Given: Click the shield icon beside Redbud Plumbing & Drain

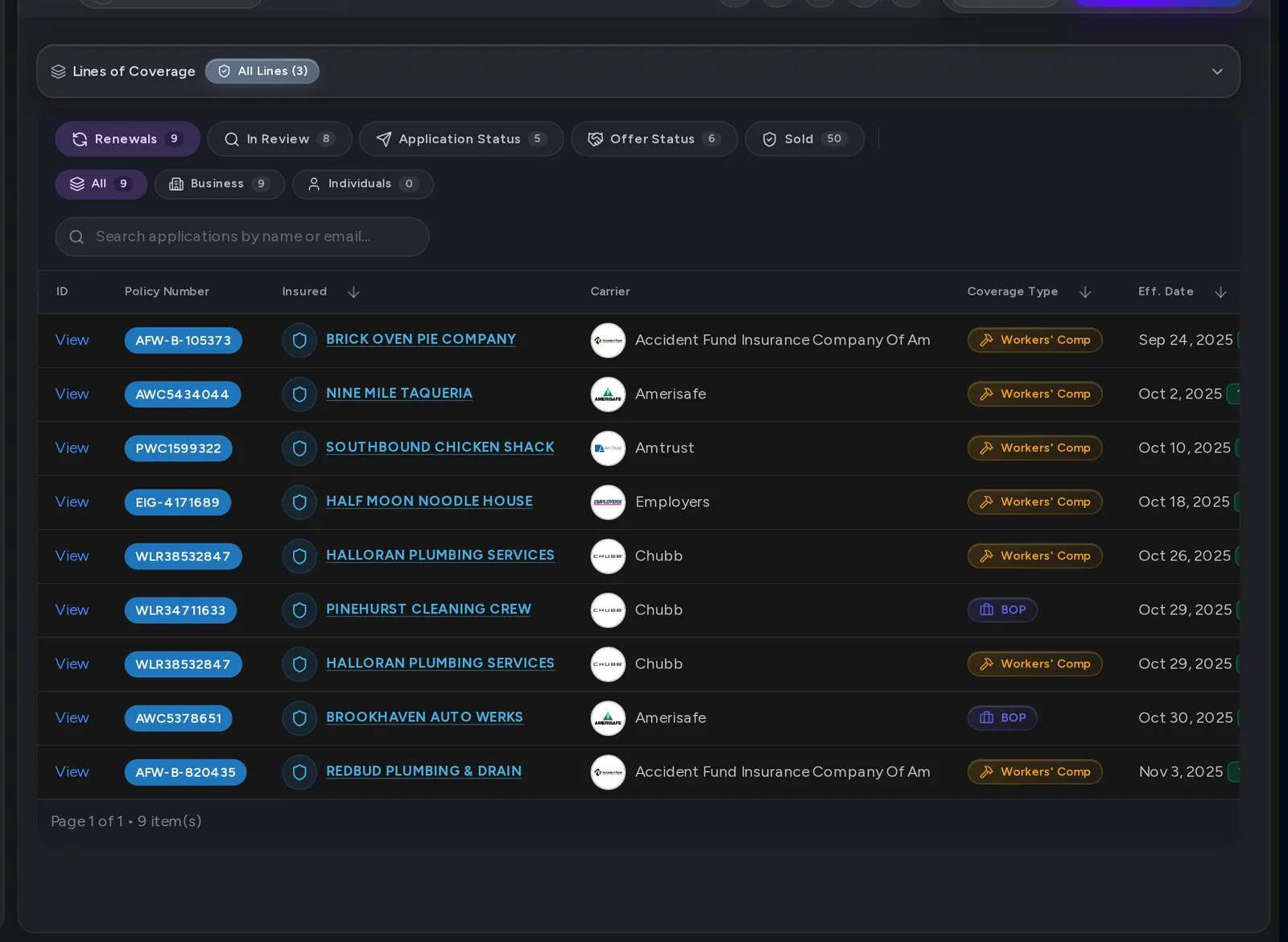Looking at the screenshot, I should 299,772.
